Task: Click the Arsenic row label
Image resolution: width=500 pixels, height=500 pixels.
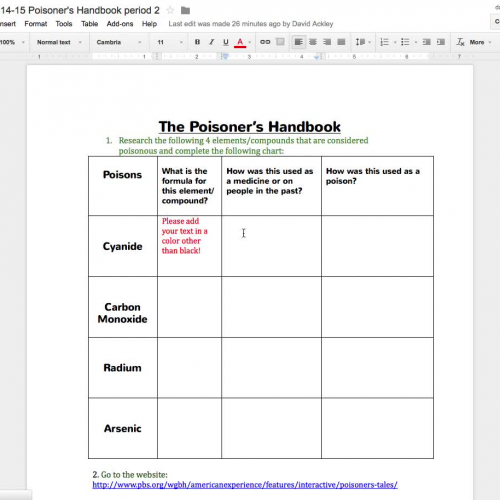Action: click(122, 428)
